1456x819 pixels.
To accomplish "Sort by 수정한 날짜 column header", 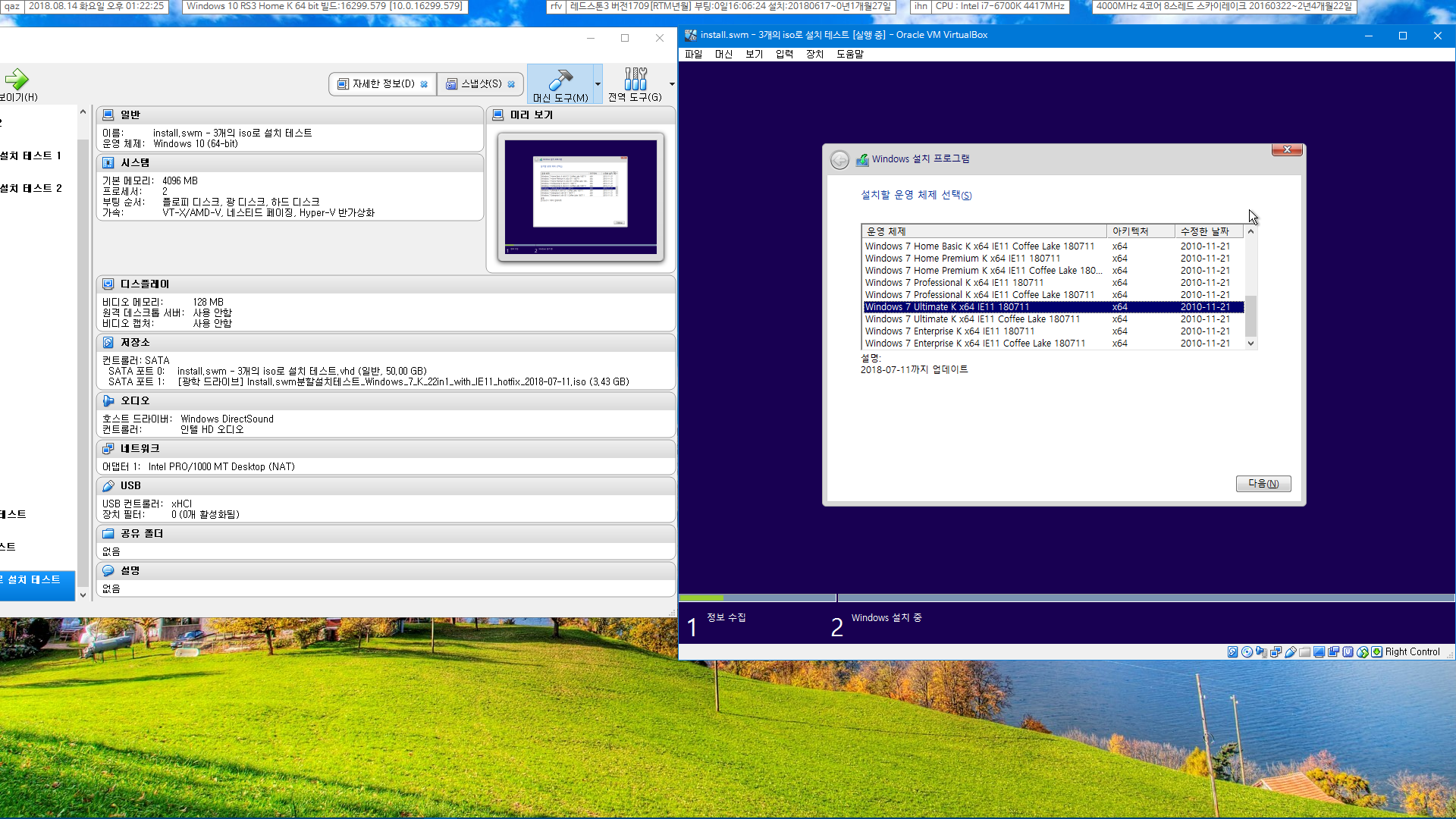I will [x=1210, y=231].
